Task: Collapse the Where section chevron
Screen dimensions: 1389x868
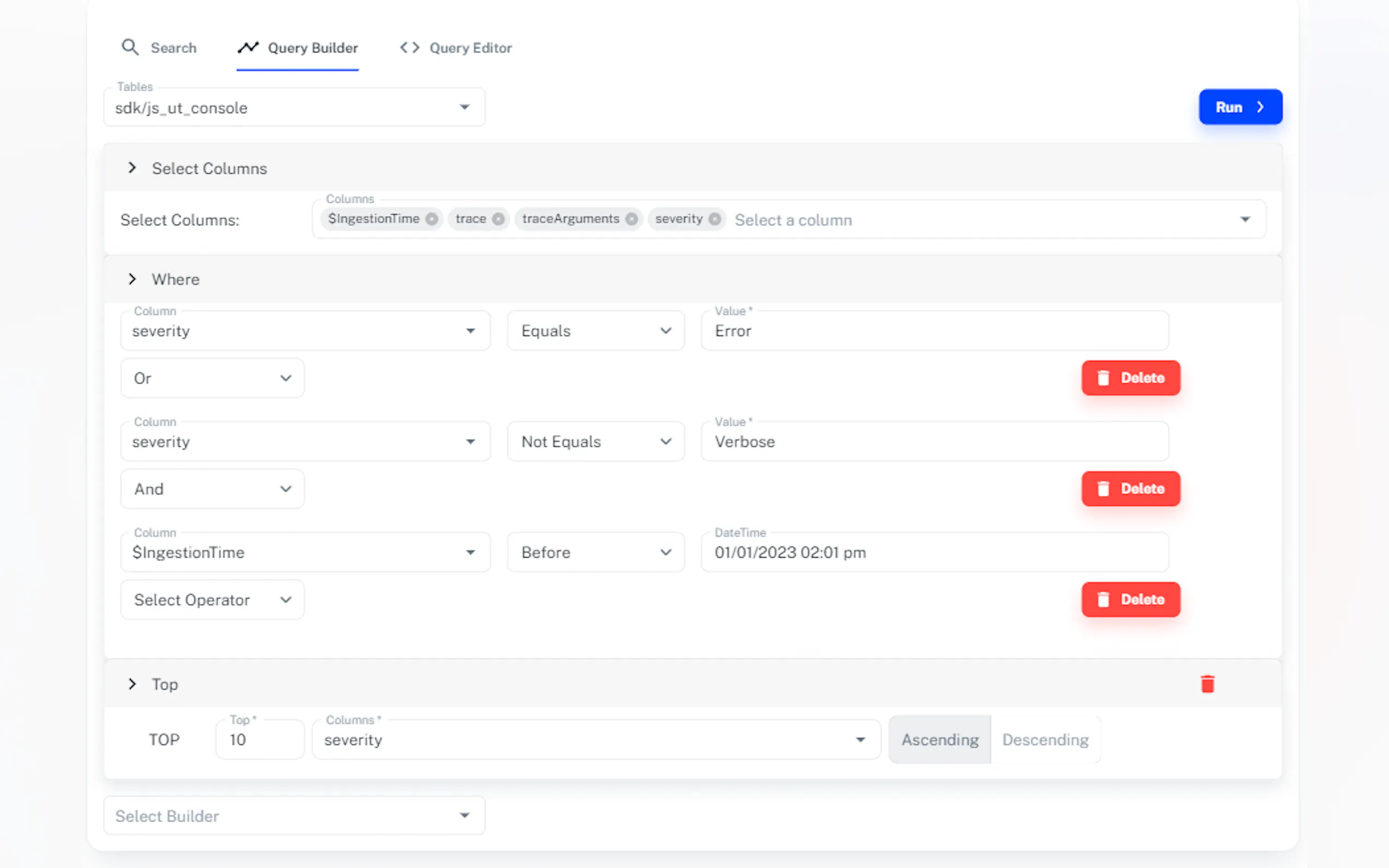Action: point(132,279)
